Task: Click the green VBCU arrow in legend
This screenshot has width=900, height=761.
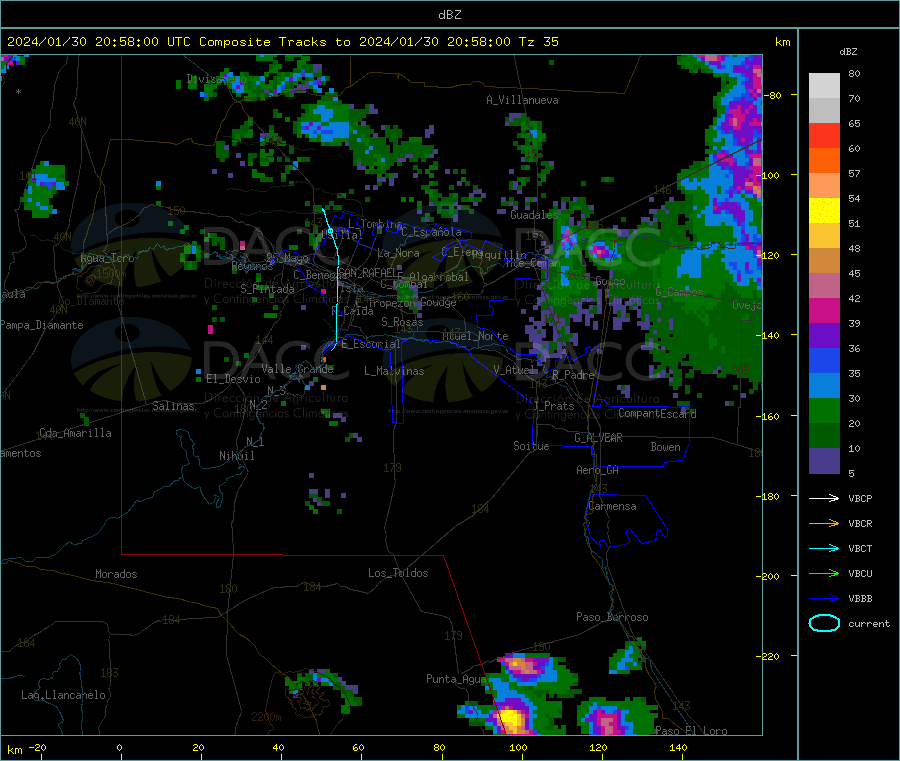Action: pos(824,573)
